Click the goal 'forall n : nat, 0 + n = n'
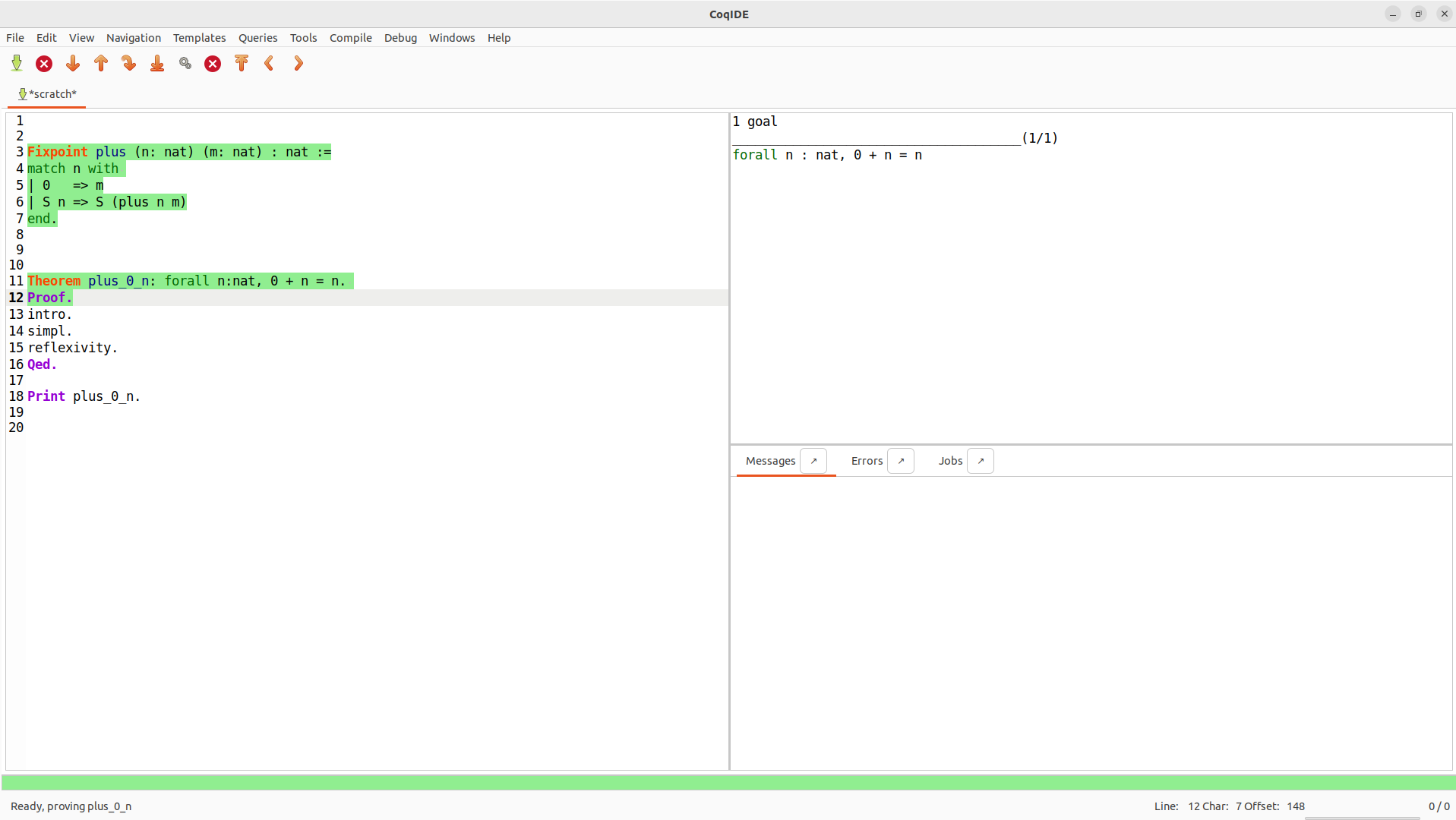 pyautogui.click(x=827, y=155)
